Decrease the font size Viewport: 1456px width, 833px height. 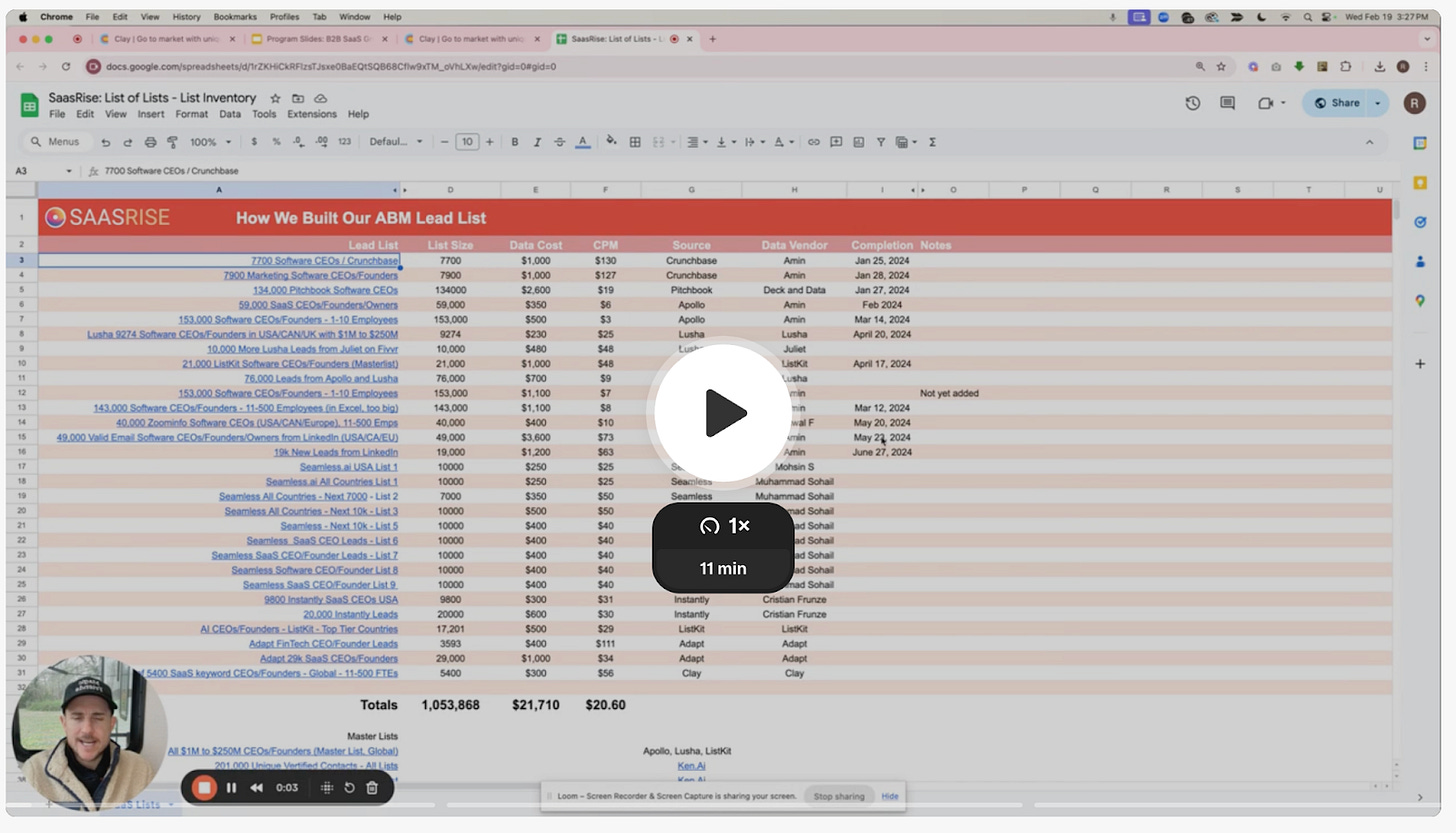pyautogui.click(x=445, y=142)
